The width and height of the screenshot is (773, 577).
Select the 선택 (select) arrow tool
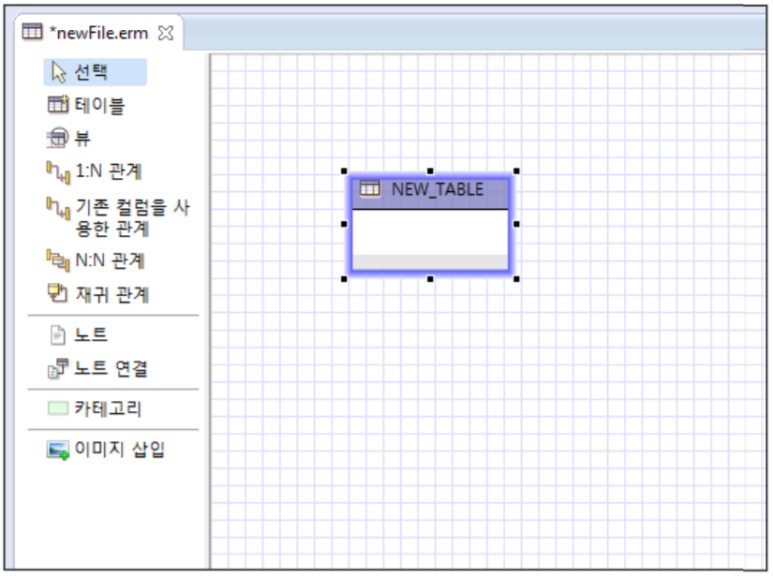click(x=95, y=72)
